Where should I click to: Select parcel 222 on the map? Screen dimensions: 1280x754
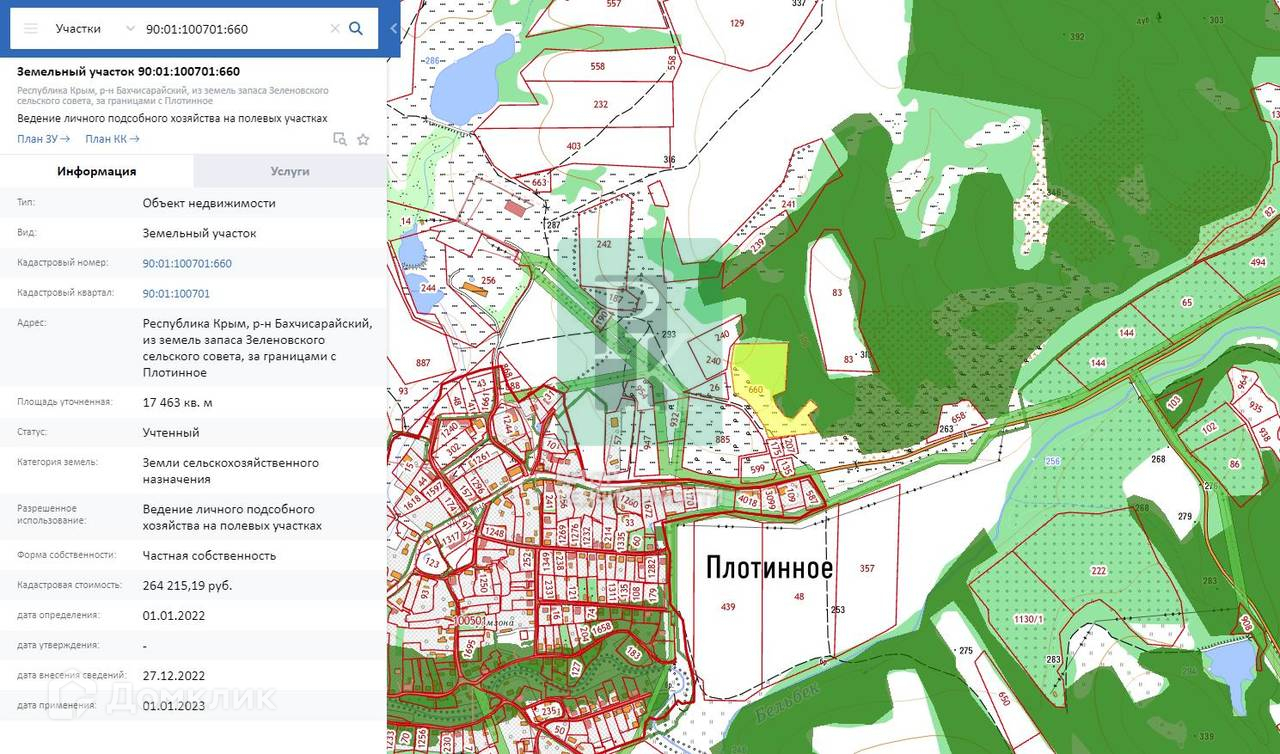click(x=1098, y=570)
